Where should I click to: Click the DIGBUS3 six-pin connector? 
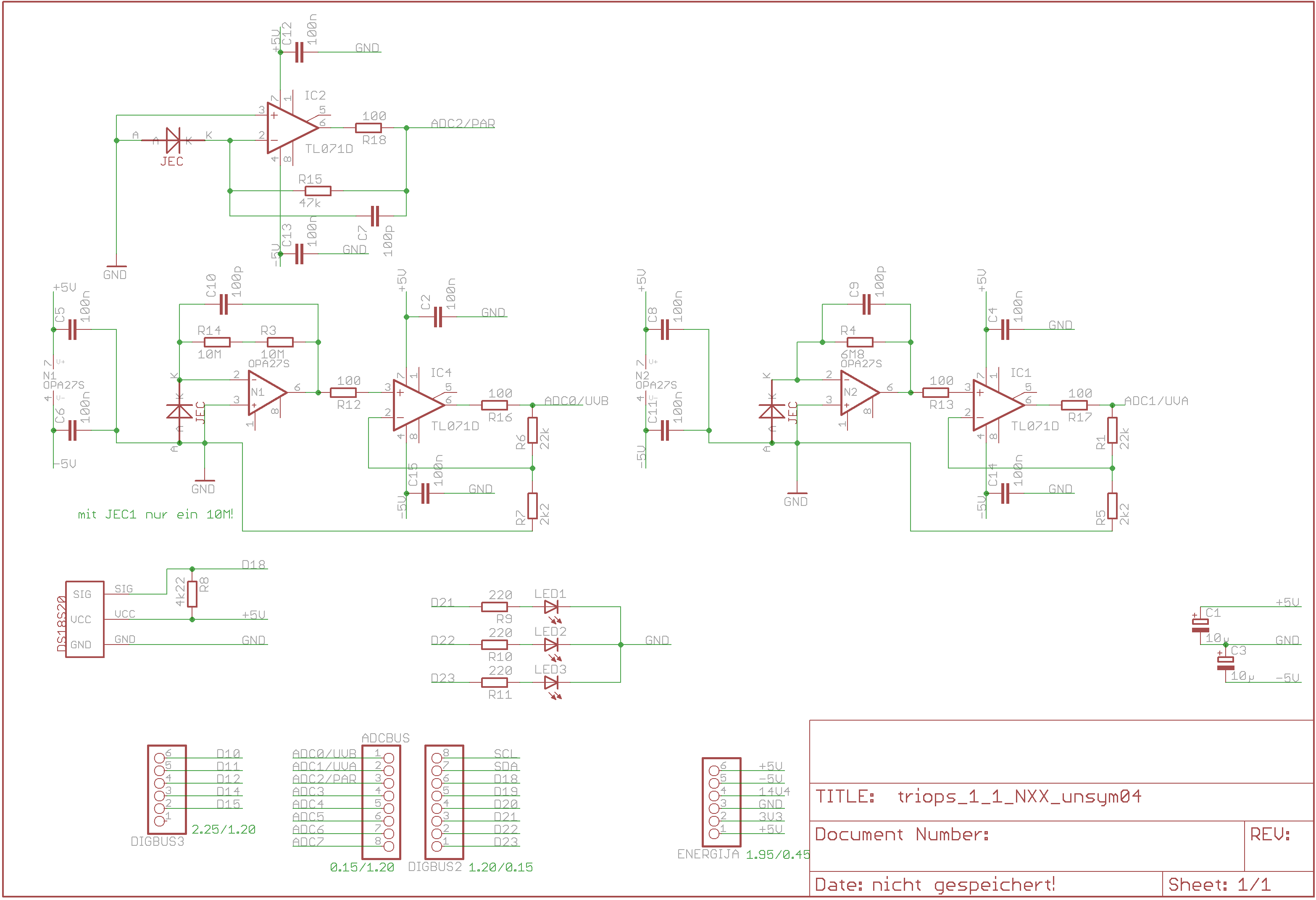(166, 789)
